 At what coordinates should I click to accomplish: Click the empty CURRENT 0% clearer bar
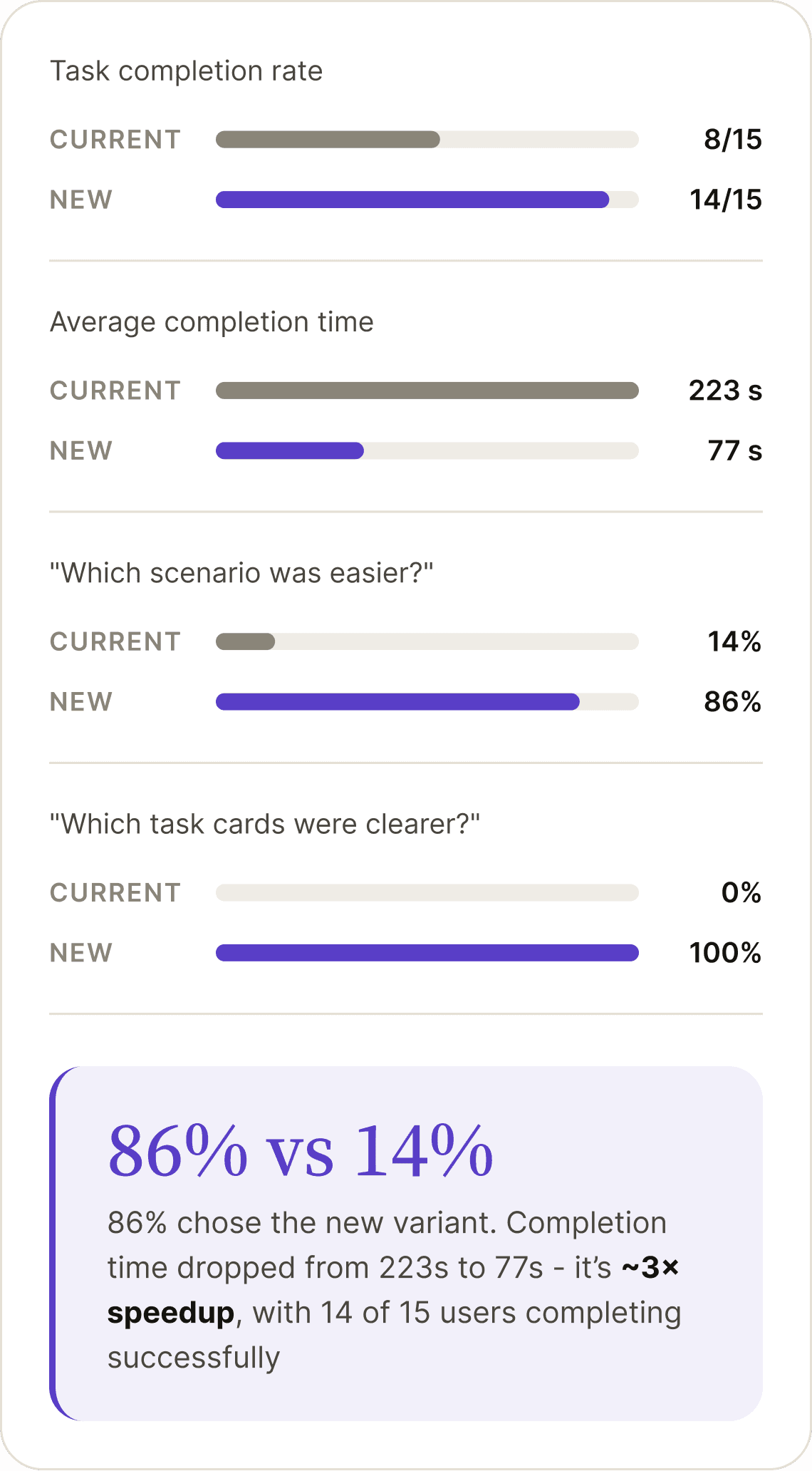[427, 892]
